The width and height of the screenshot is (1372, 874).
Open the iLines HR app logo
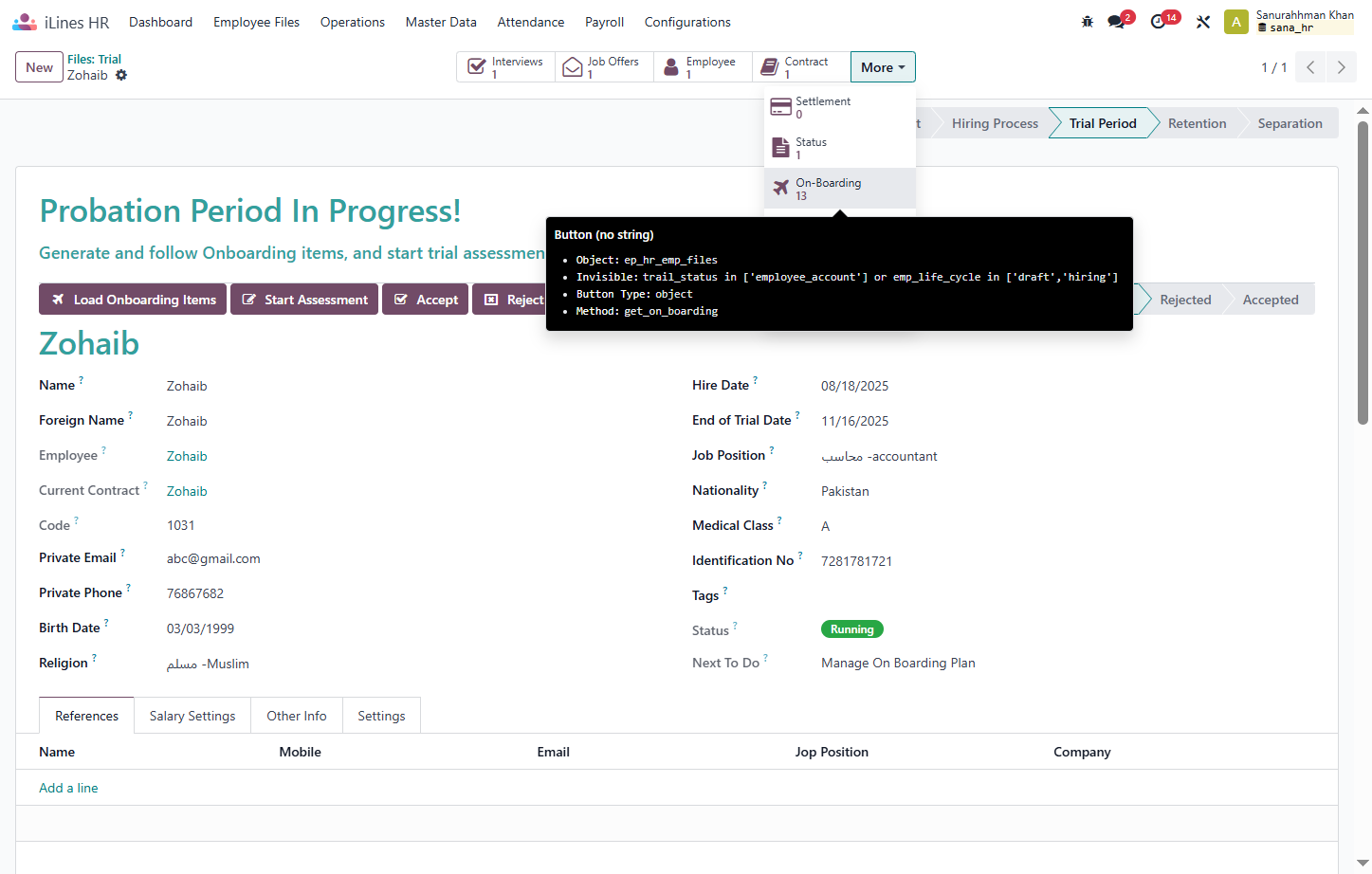click(25, 22)
